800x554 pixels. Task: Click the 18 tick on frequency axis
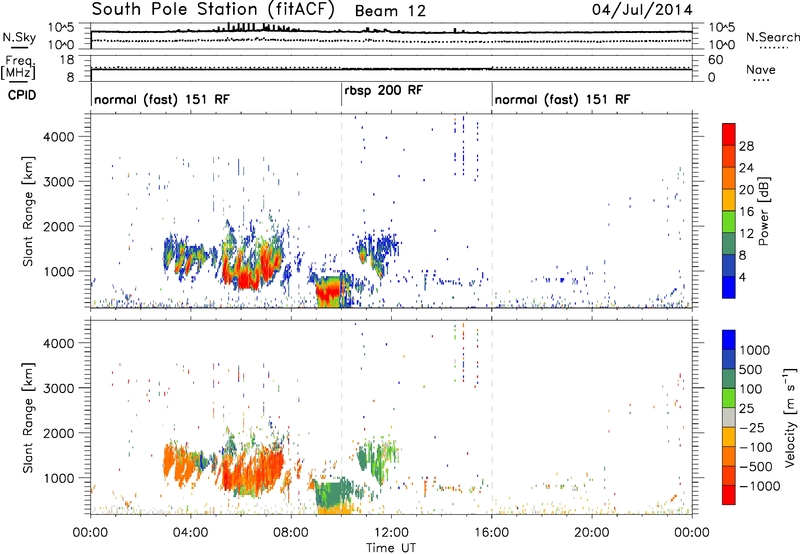pyautogui.click(x=67, y=60)
